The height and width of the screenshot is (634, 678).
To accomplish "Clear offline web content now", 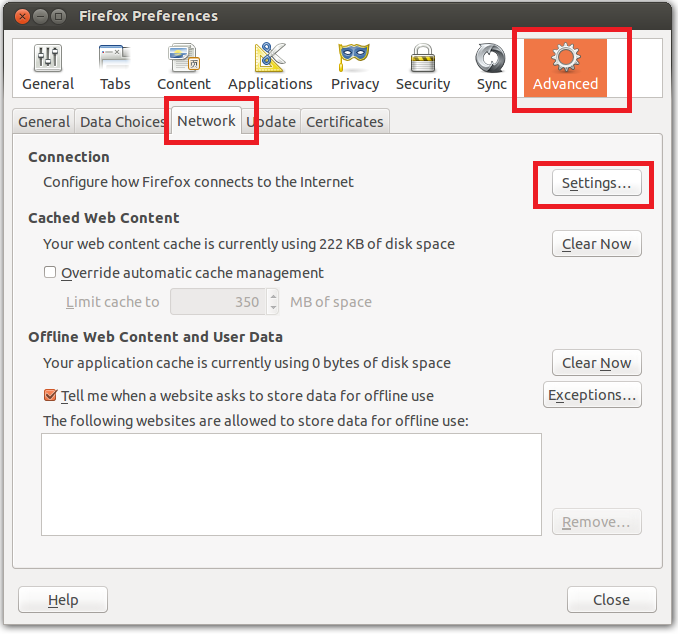I will (x=596, y=363).
